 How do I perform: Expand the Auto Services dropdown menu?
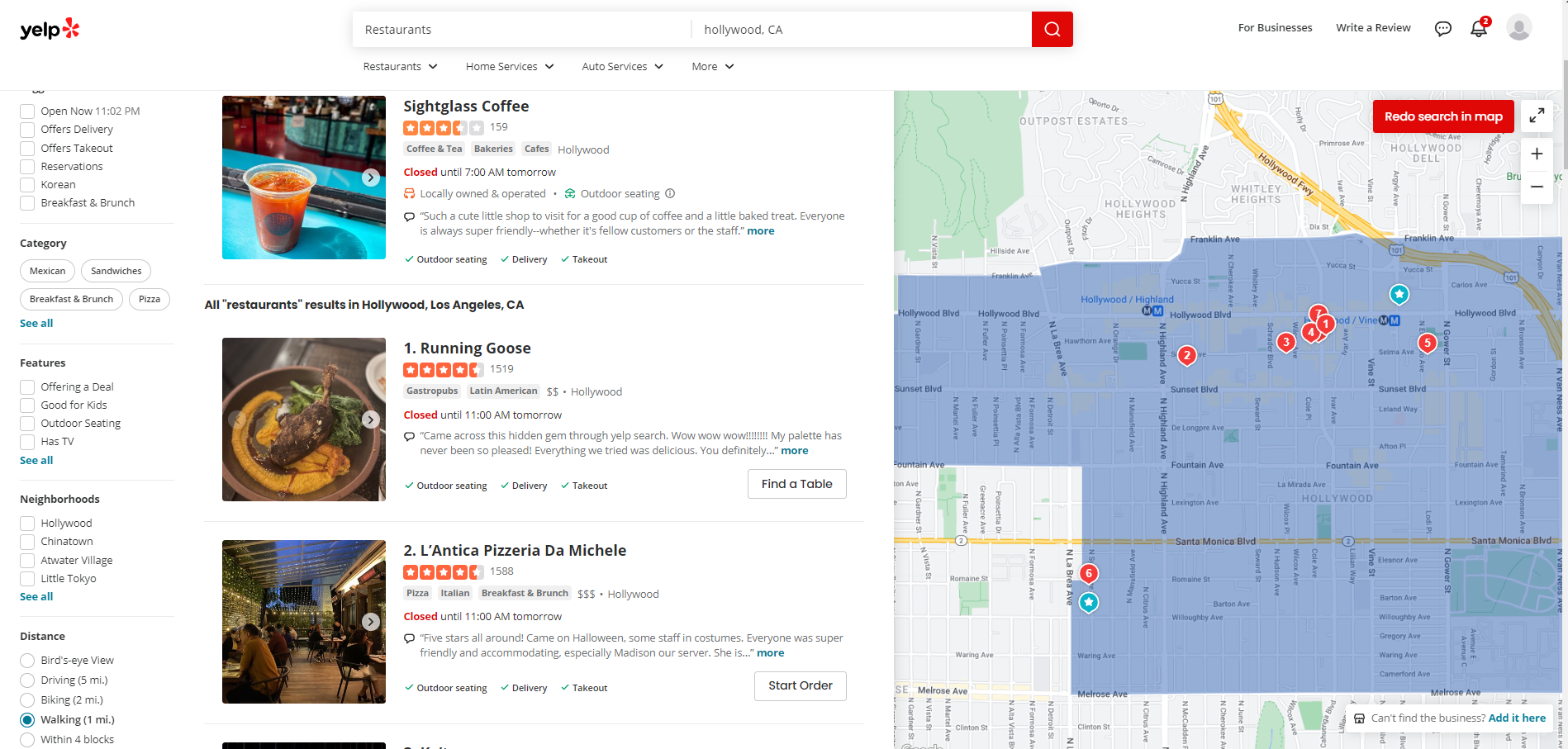[623, 67]
